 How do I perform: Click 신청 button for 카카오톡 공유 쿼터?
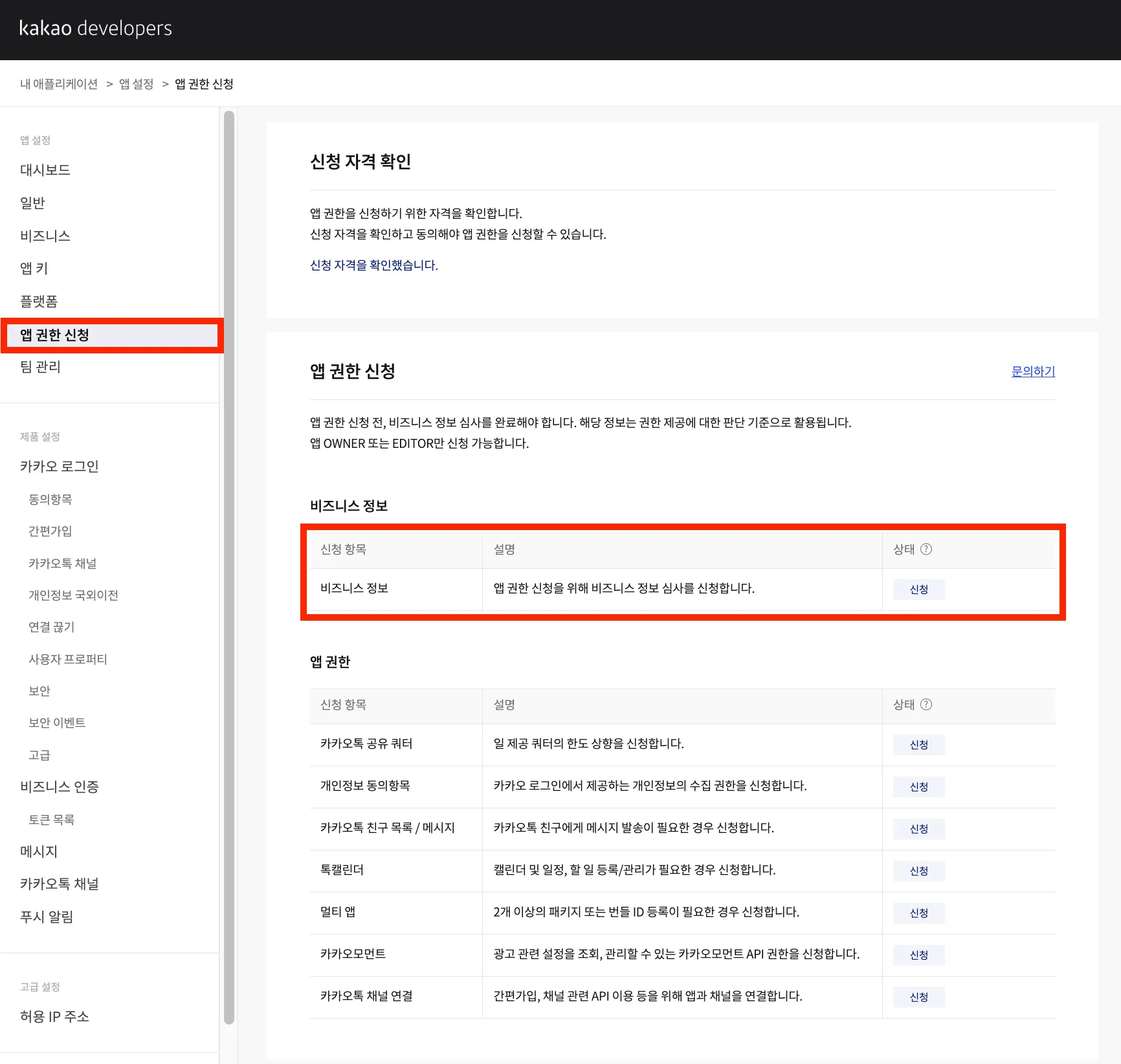click(919, 744)
